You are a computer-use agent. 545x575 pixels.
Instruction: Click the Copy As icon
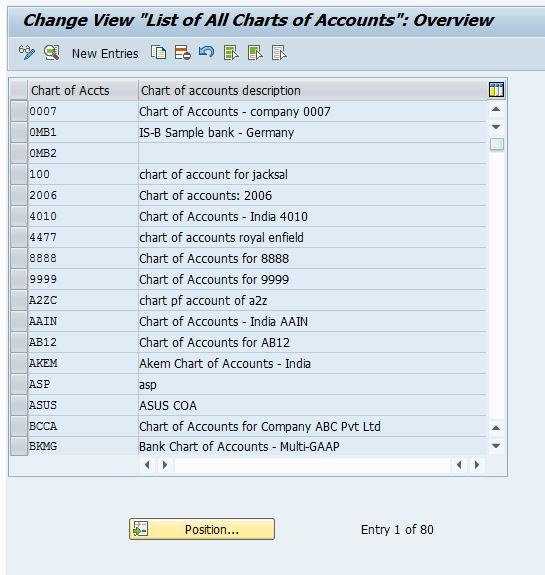158,53
